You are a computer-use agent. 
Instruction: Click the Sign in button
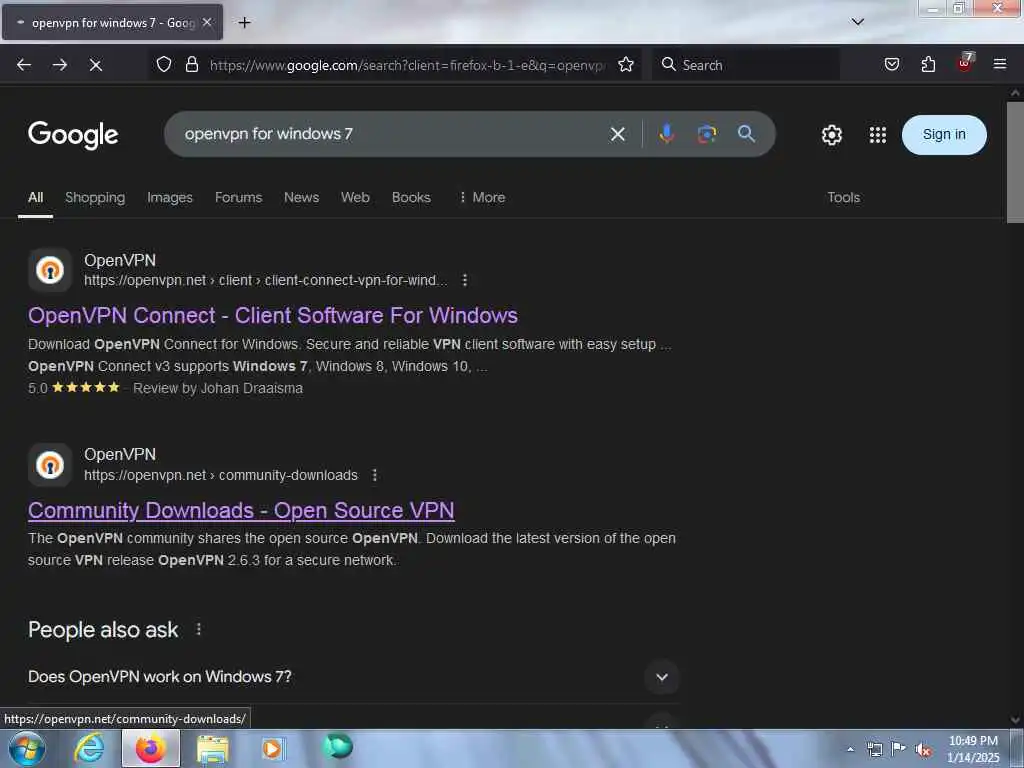tap(944, 135)
